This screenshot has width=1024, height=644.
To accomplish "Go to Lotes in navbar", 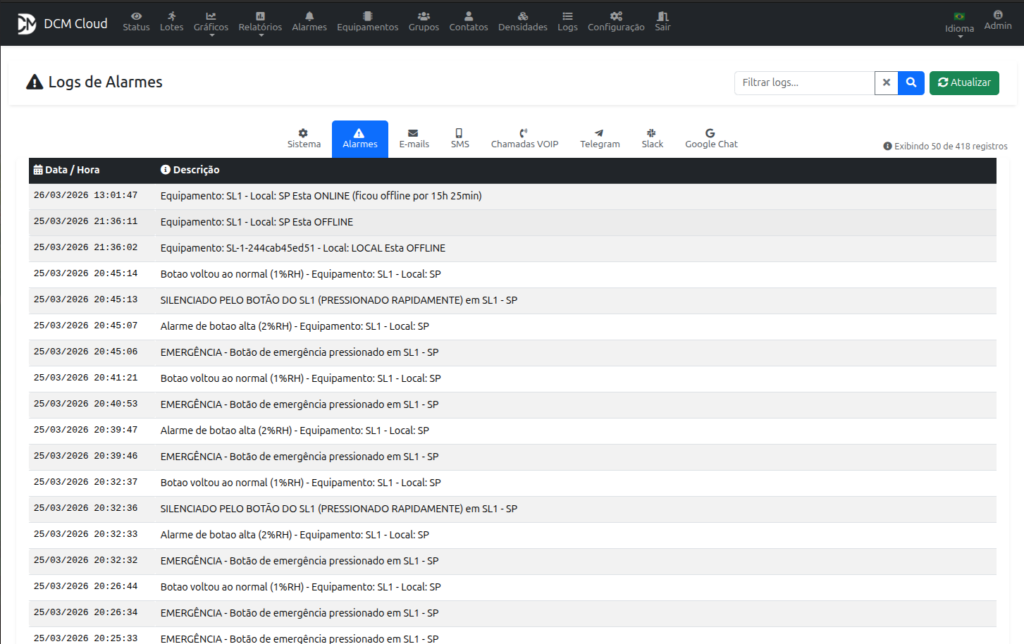I will click(171, 21).
